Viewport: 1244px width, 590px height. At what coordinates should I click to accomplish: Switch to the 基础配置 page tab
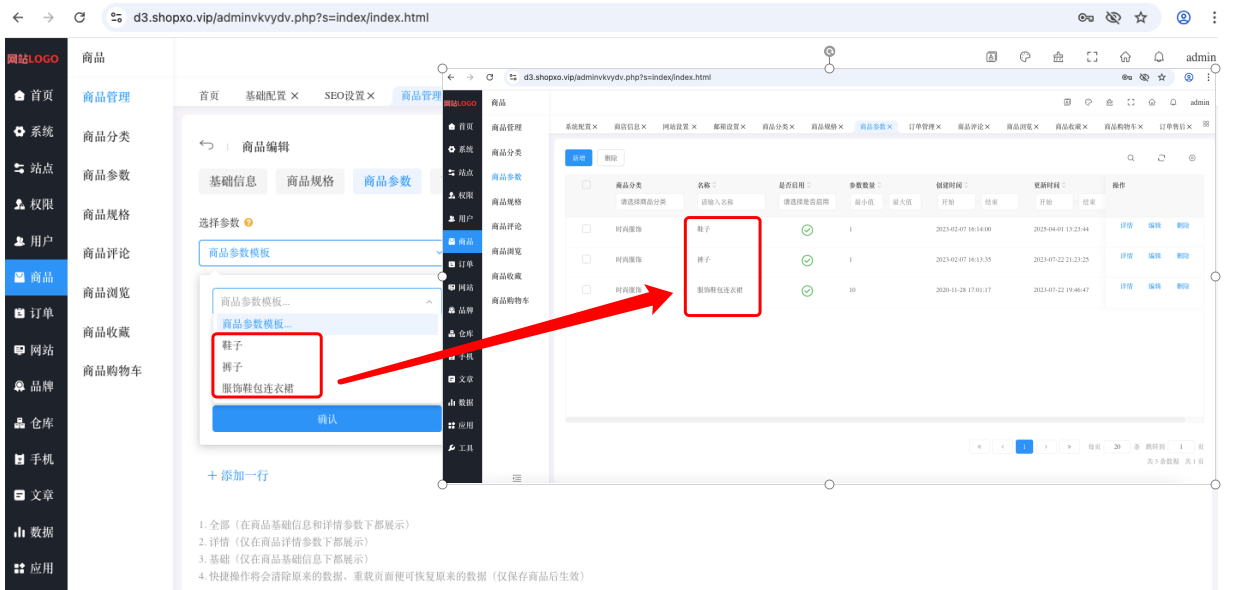(273, 96)
